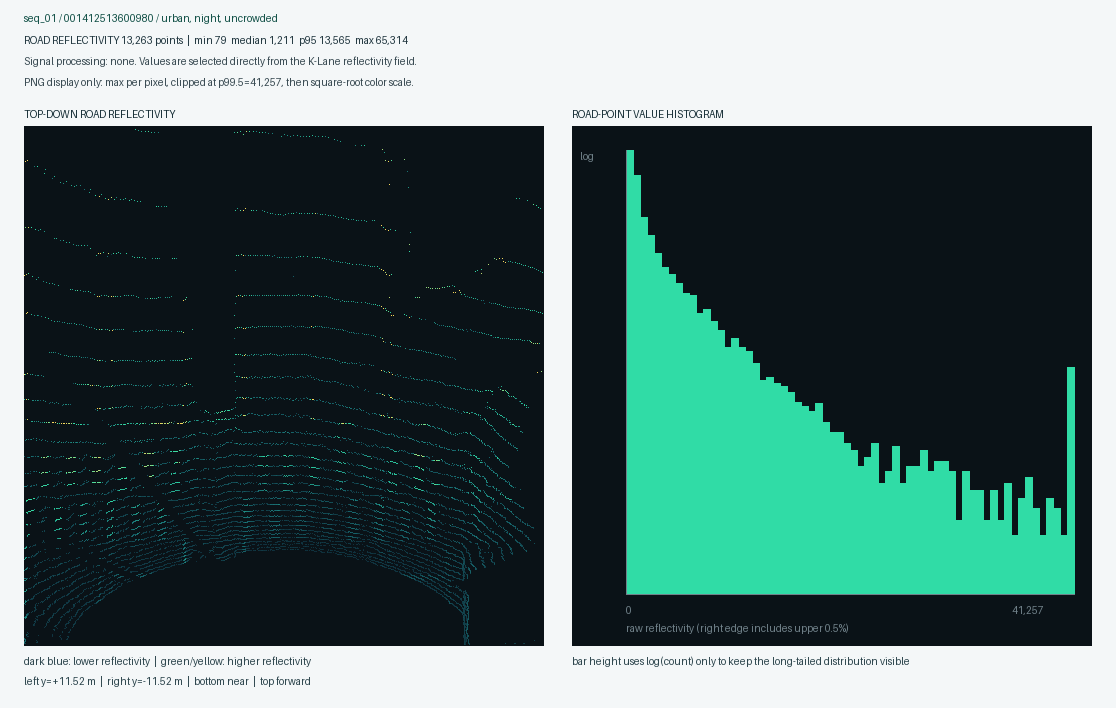The image size is (1116, 708).
Task: Click the 'Signal processing: none' note
Action: [220, 61]
